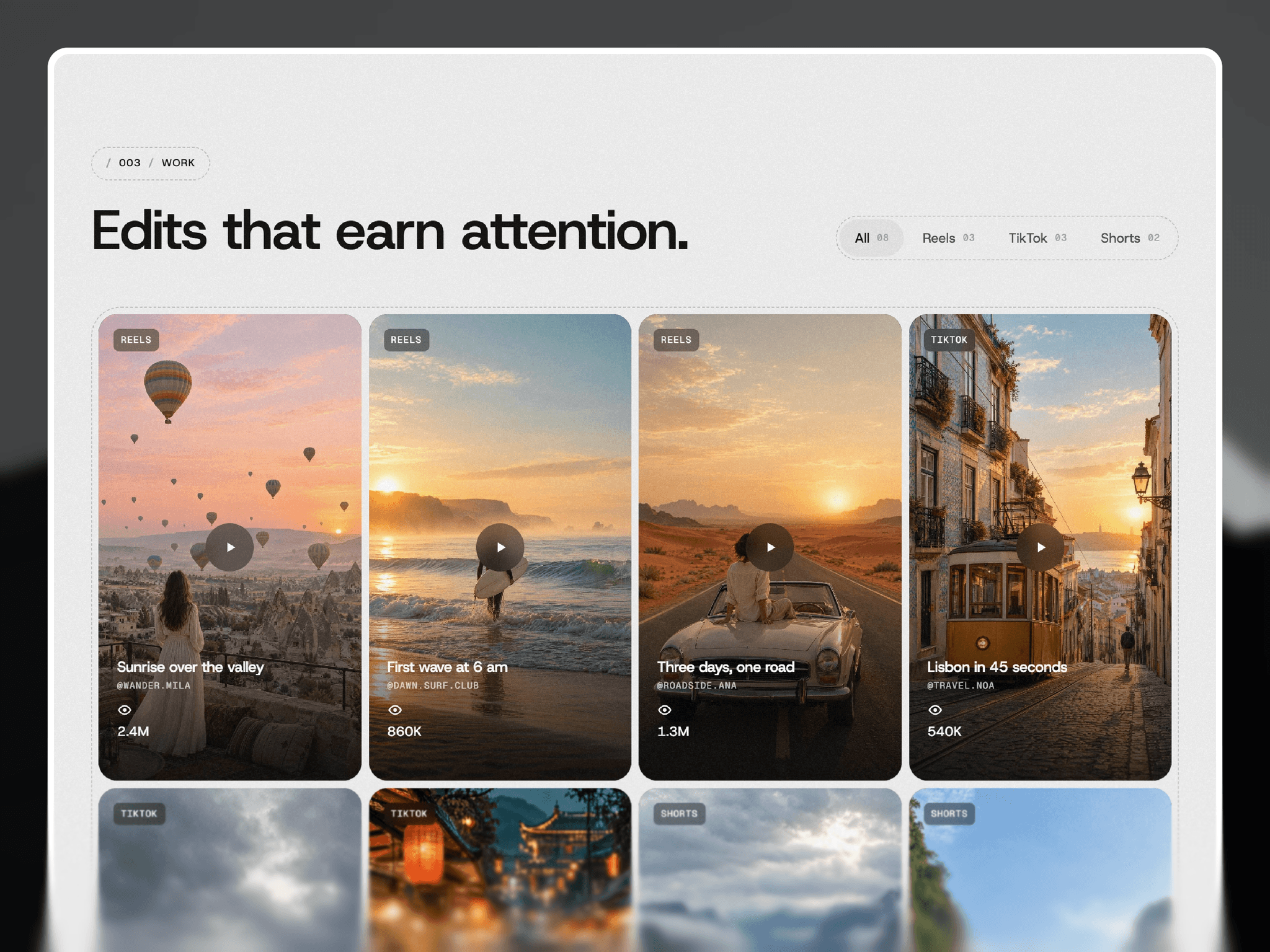Open the lantern street TikTok thumbnail
The height and width of the screenshot is (952, 1270).
tap(500, 870)
